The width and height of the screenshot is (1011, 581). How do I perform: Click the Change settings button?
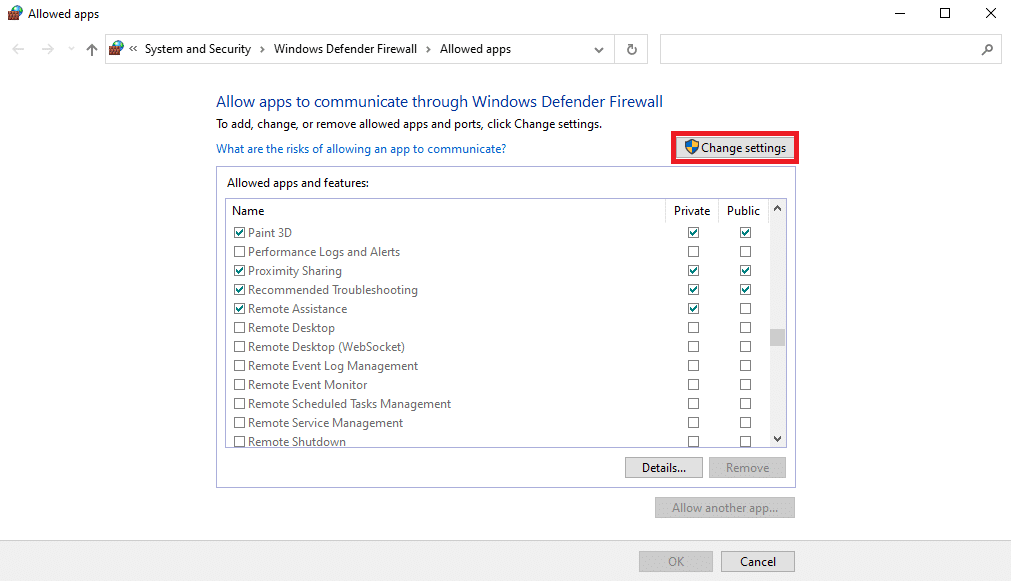[x=735, y=148]
